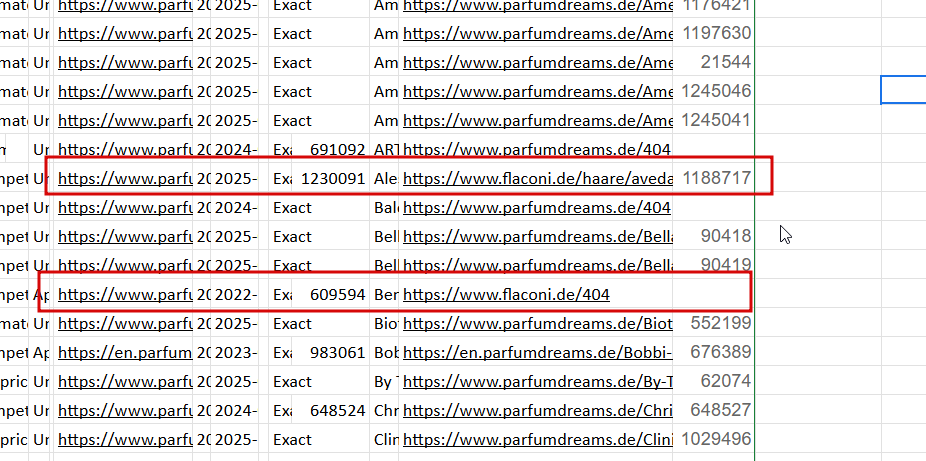Open the parfumdreams.de/By-T link
This screenshot has height=461, width=926.
click(537, 381)
